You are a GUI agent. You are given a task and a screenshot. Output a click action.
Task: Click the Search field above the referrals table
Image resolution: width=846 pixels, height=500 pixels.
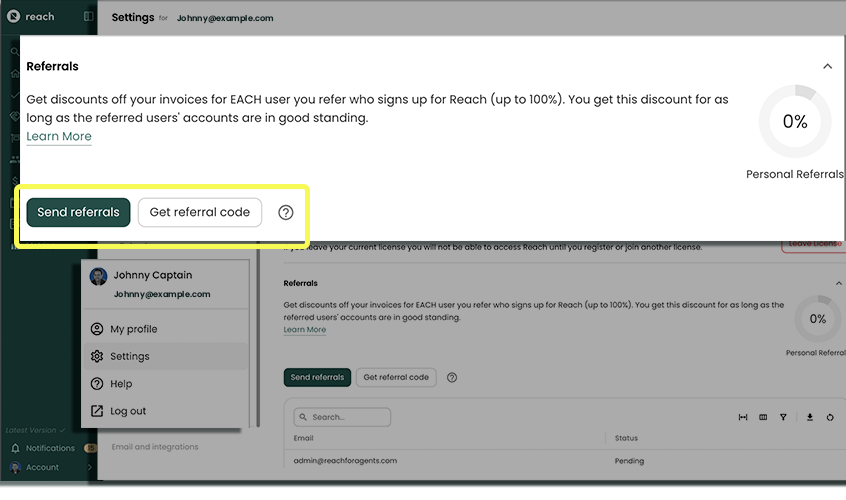tap(342, 417)
